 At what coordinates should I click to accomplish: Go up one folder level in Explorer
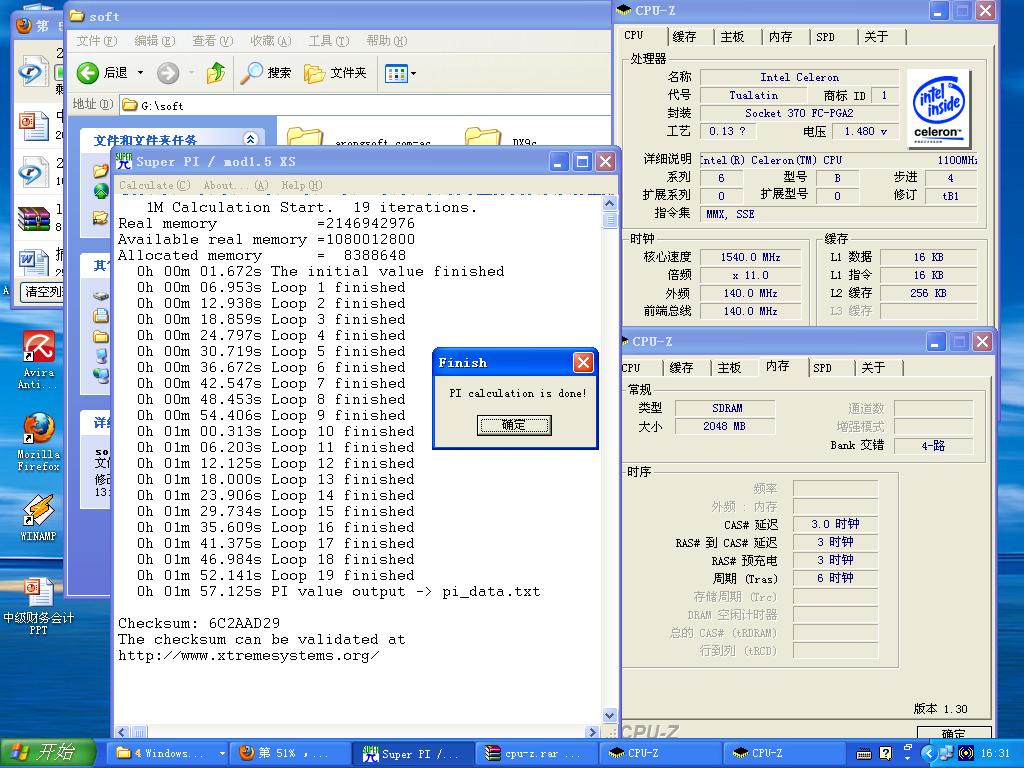216,72
